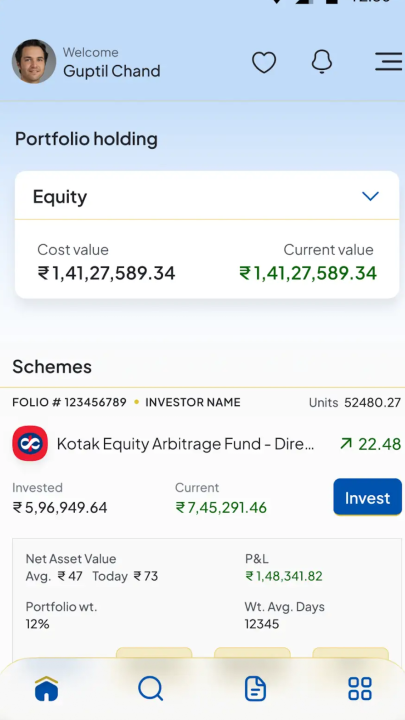Tap the Kotak fund logo icon
Screen dimensions: 405x720
pyautogui.click(x=30, y=443)
